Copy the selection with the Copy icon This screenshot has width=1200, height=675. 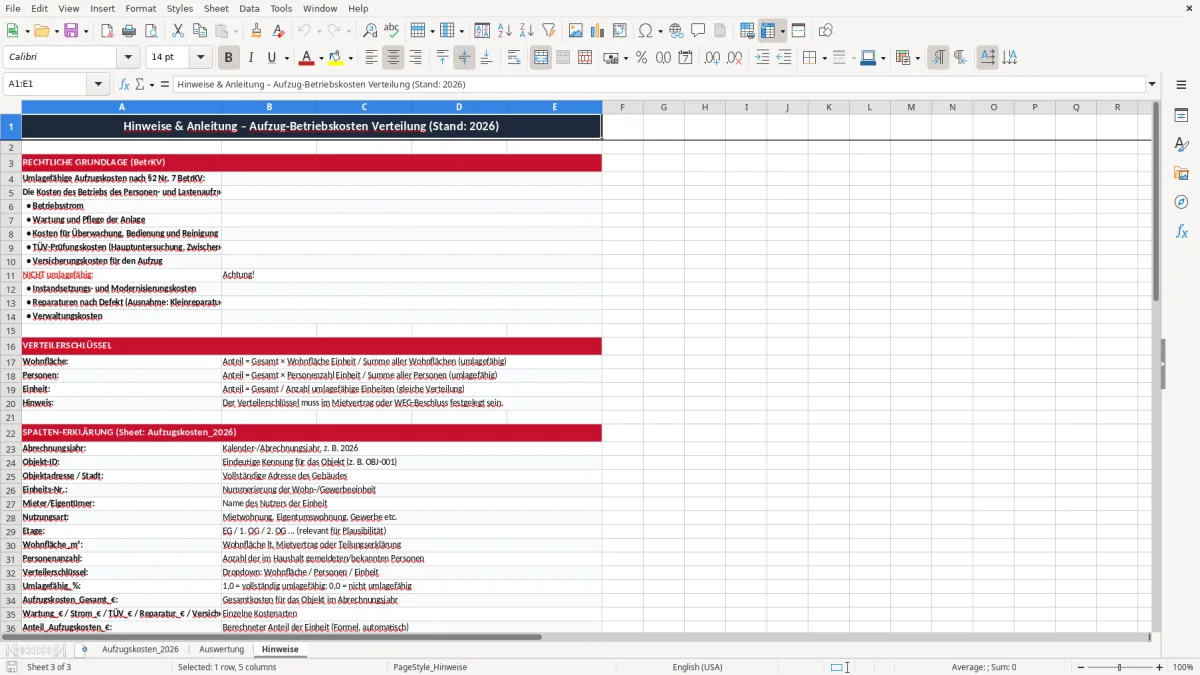click(x=199, y=31)
